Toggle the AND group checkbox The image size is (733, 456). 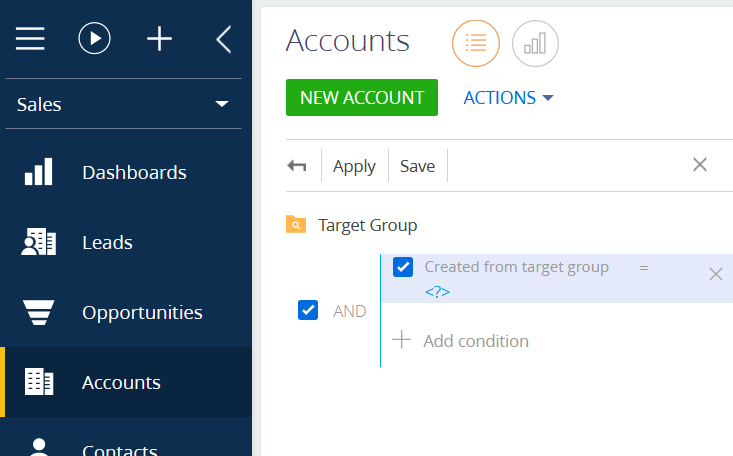click(308, 310)
